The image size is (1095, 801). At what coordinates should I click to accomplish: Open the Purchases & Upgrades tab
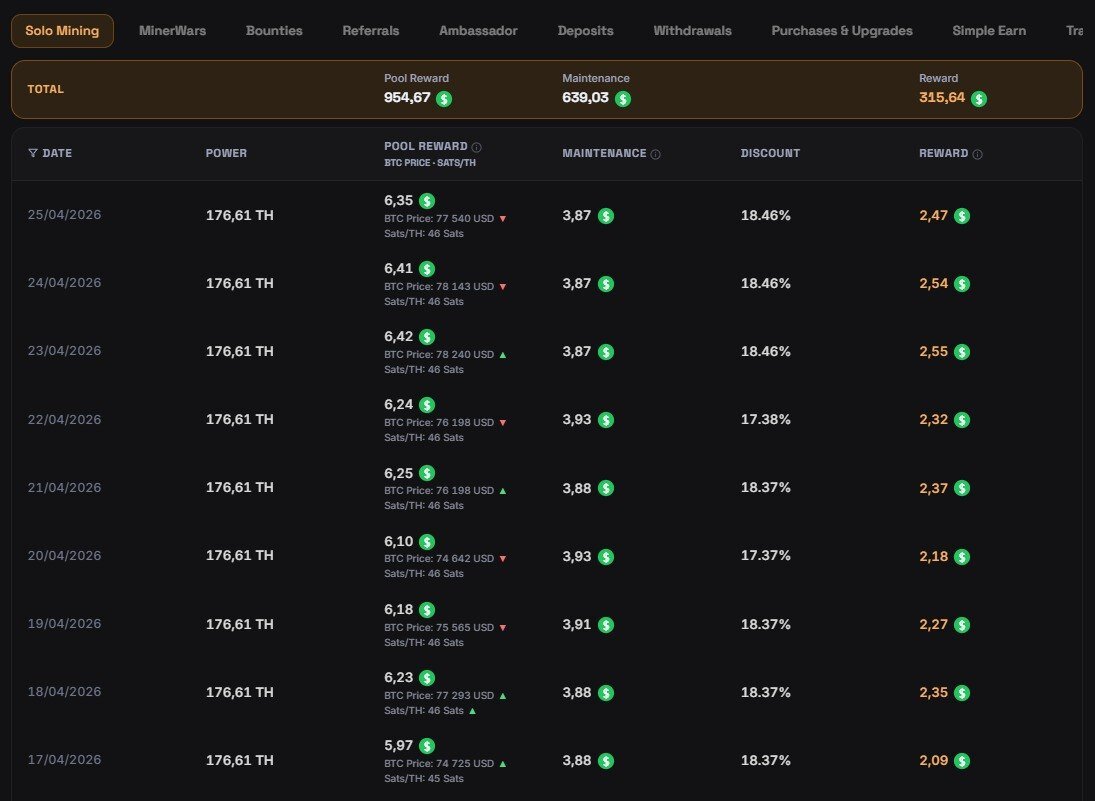tap(841, 31)
